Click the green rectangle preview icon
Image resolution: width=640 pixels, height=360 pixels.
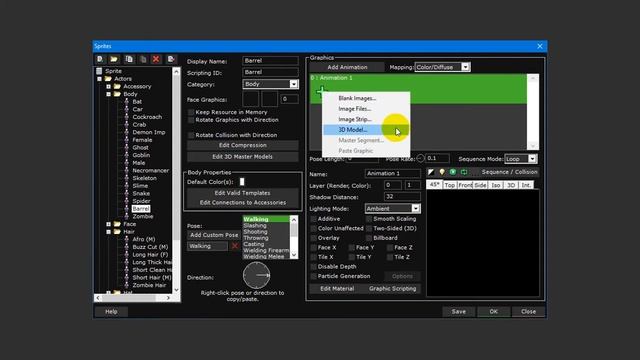(464, 172)
